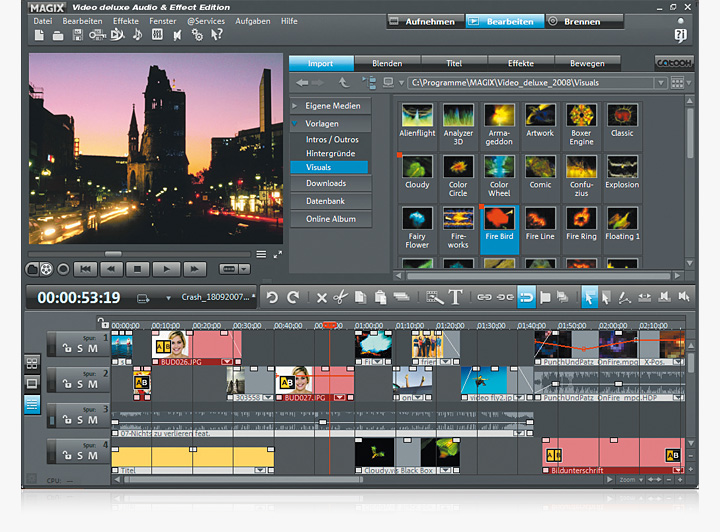
Task: Select the single-object mouse mode arrow
Action: pyautogui.click(x=589, y=297)
